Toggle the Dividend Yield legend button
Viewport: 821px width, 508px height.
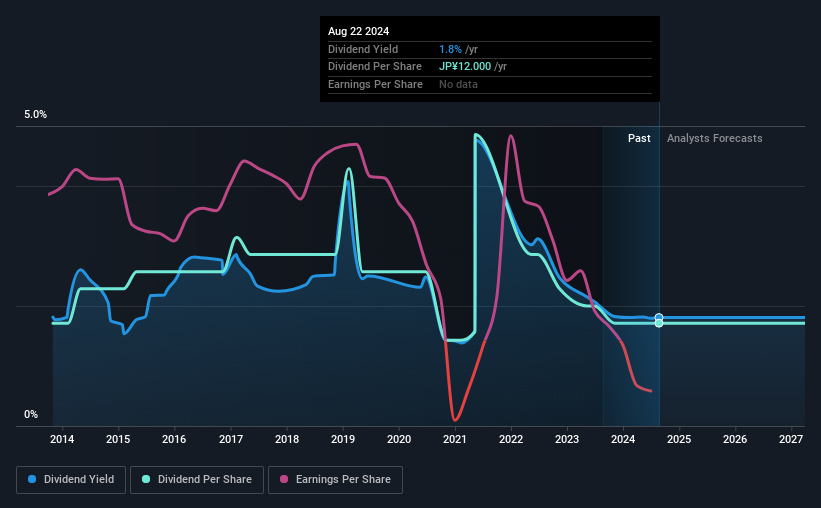pyautogui.click(x=71, y=480)
